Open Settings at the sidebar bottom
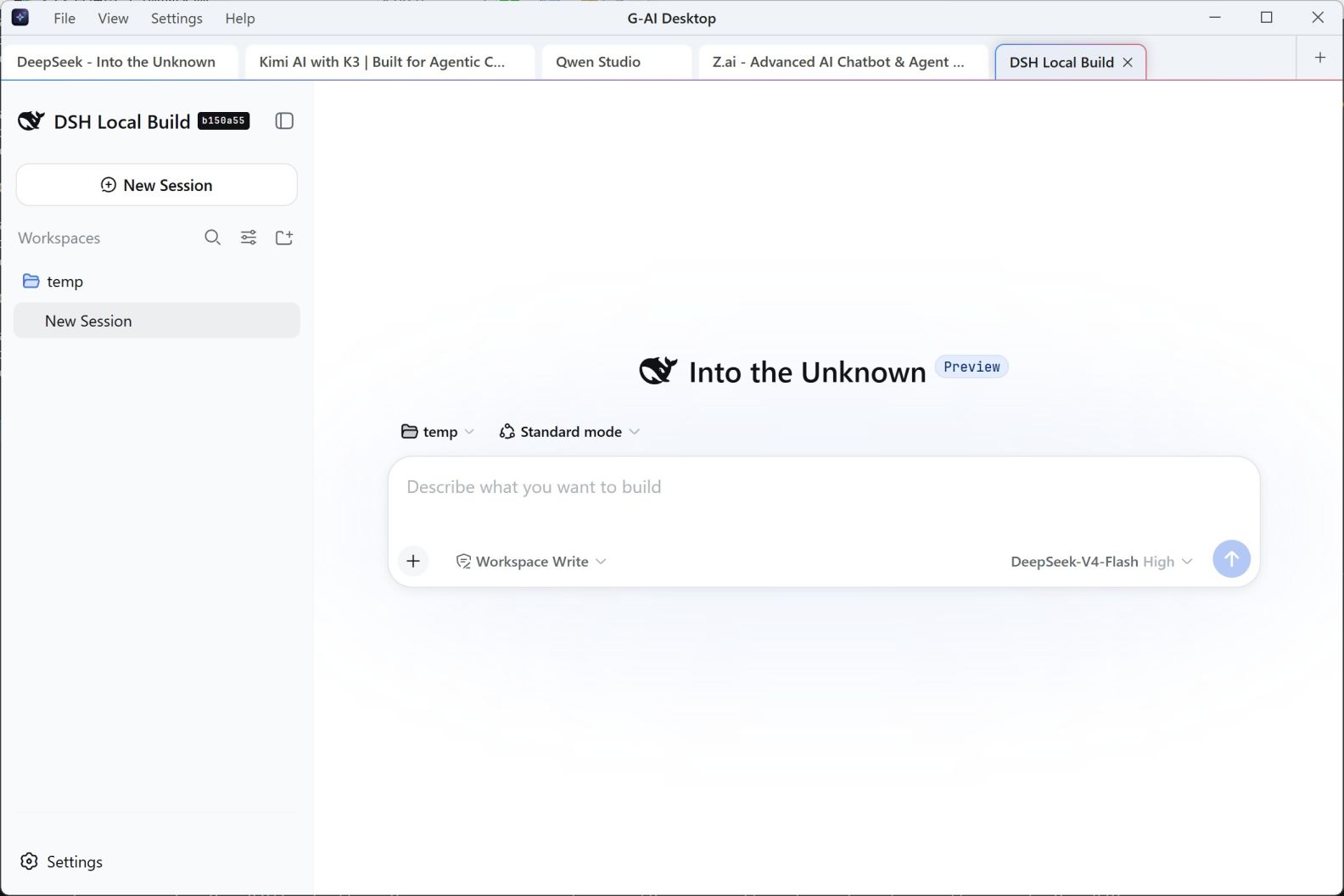Image resolution: width=1344 pixels, height=896 pixels. click(x=61, y=861)
